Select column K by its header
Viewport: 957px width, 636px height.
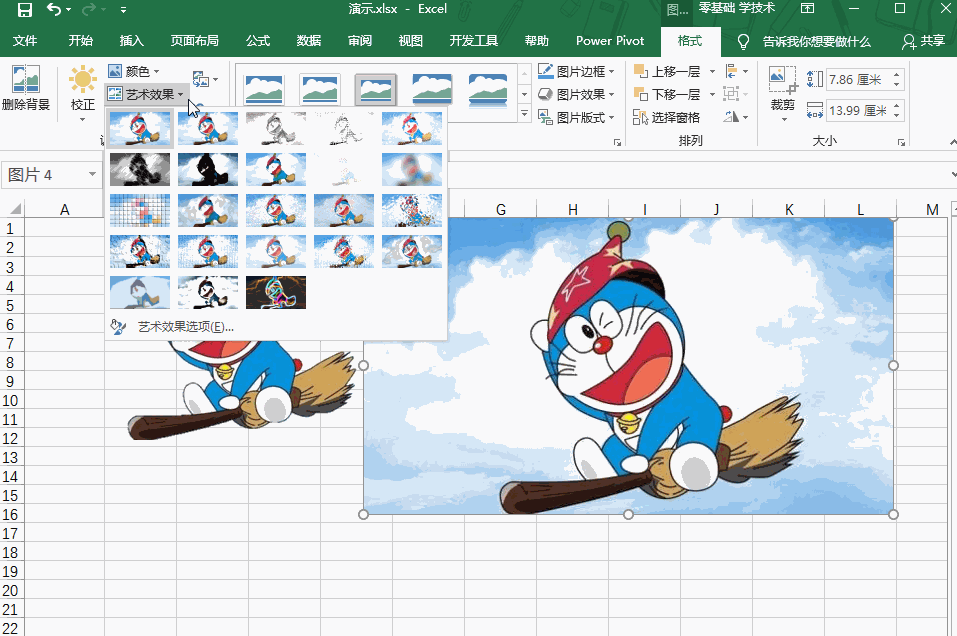[789, 209]
